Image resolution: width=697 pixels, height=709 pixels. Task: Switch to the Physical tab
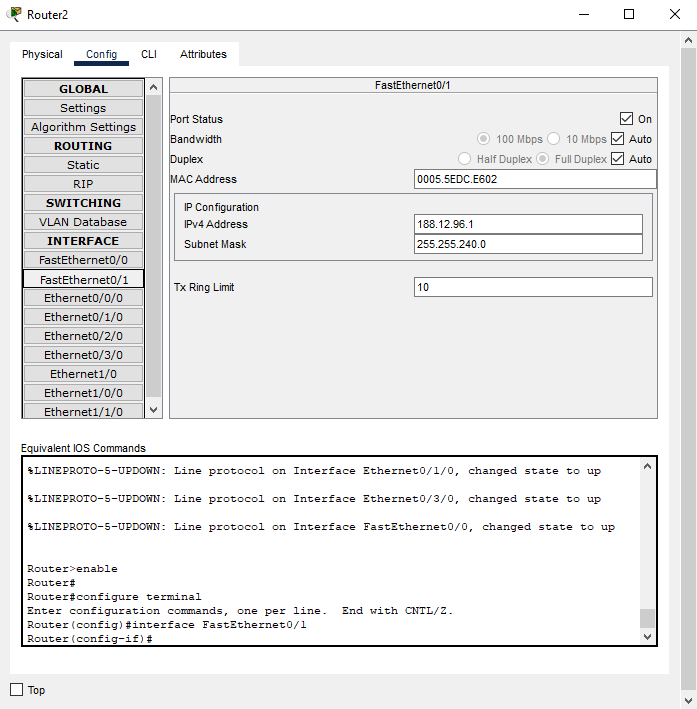[x=42, y=54]
